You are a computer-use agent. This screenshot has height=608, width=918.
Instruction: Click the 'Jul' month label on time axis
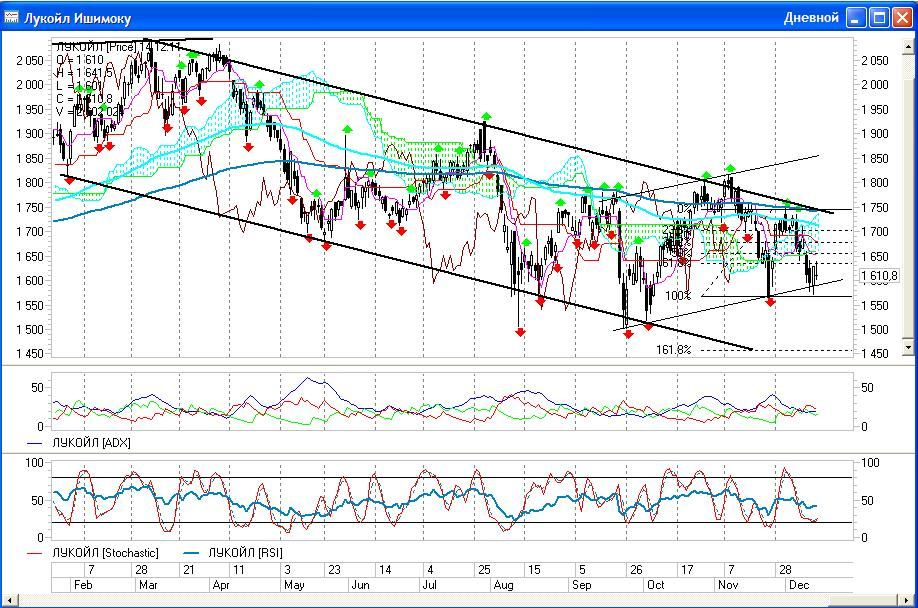click(x=430, y=585)
